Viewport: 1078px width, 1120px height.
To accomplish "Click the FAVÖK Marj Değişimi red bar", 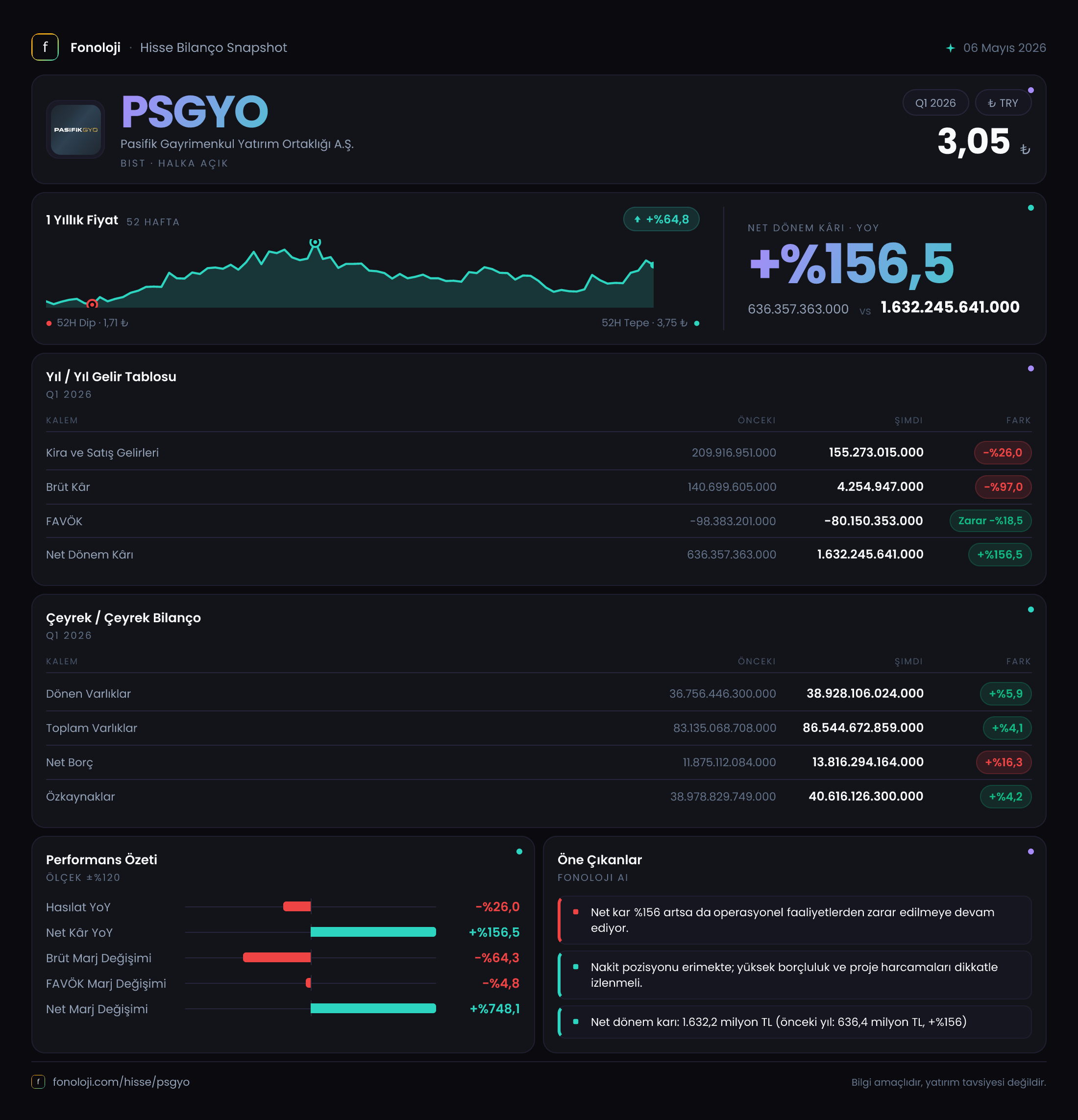I will coord(309,983).
